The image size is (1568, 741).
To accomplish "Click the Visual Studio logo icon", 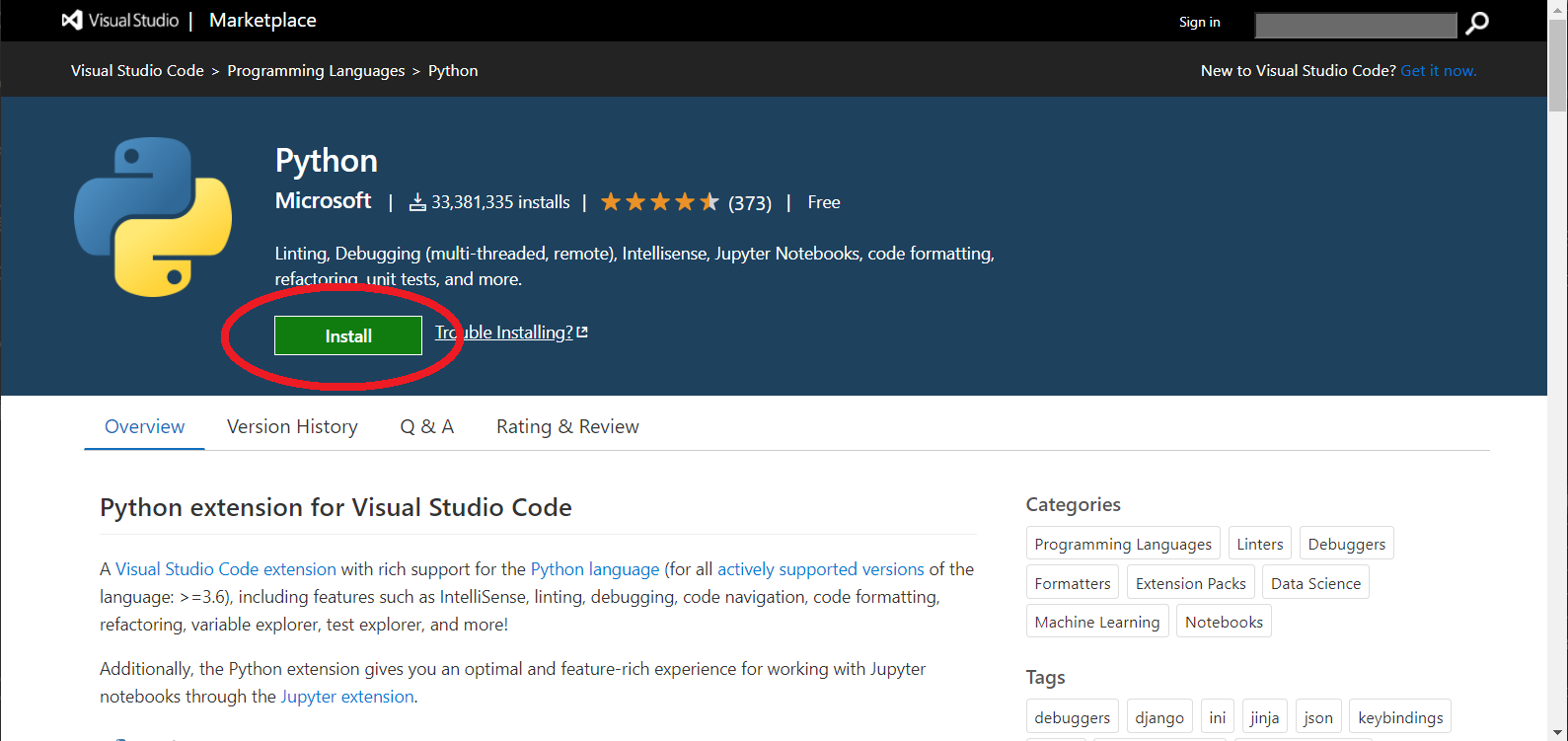I will 72,21.
